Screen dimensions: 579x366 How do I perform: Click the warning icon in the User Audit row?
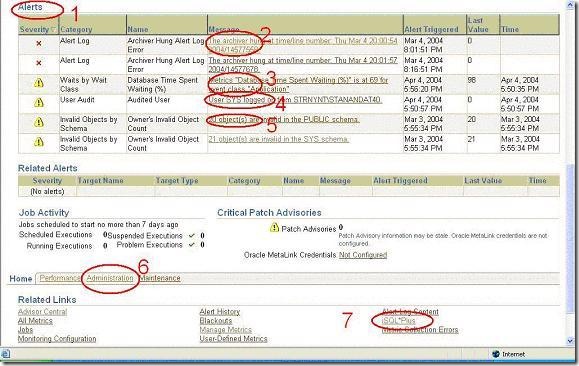[x=39, y=103]
